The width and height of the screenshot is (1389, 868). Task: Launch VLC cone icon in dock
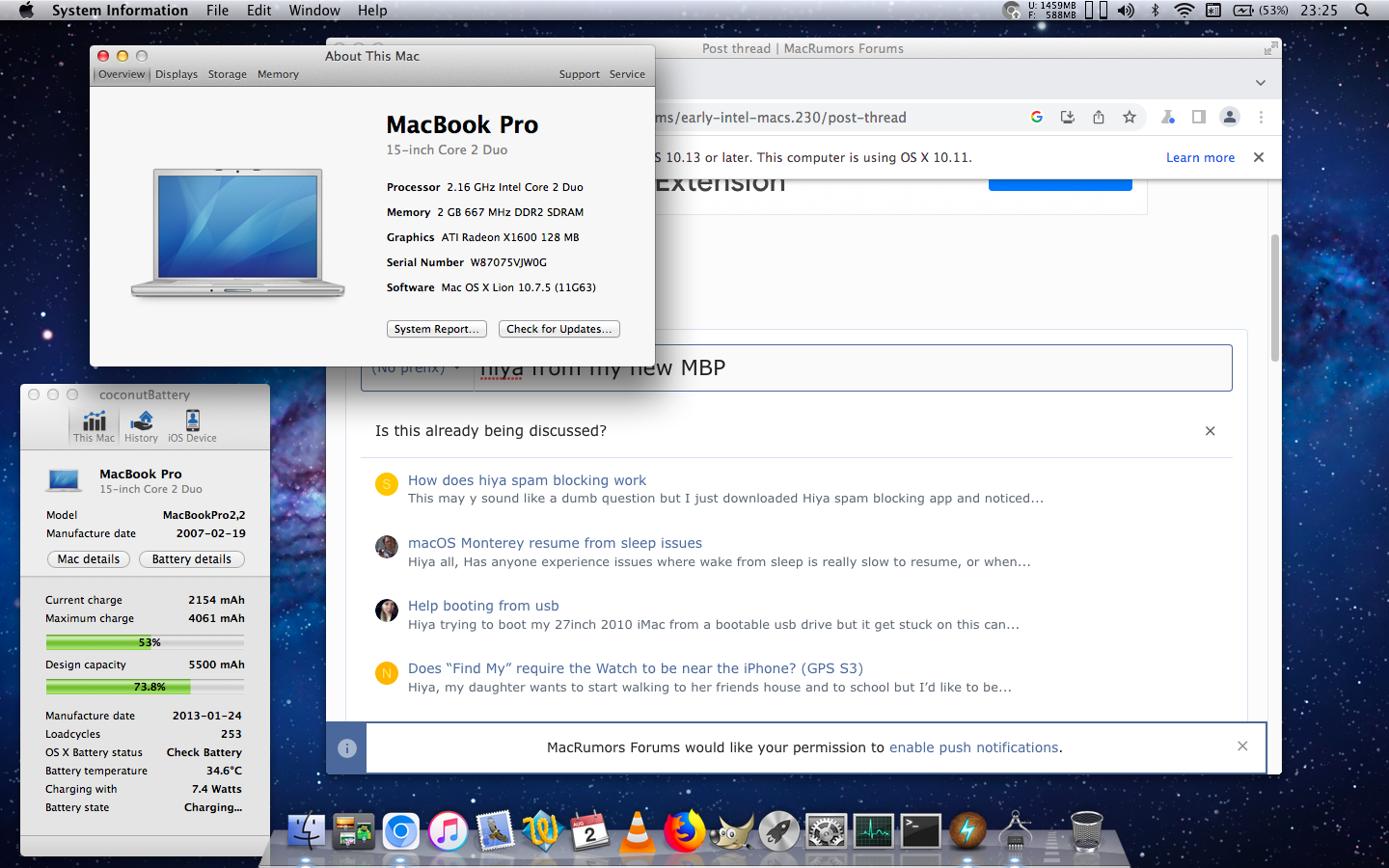(638, 830)
